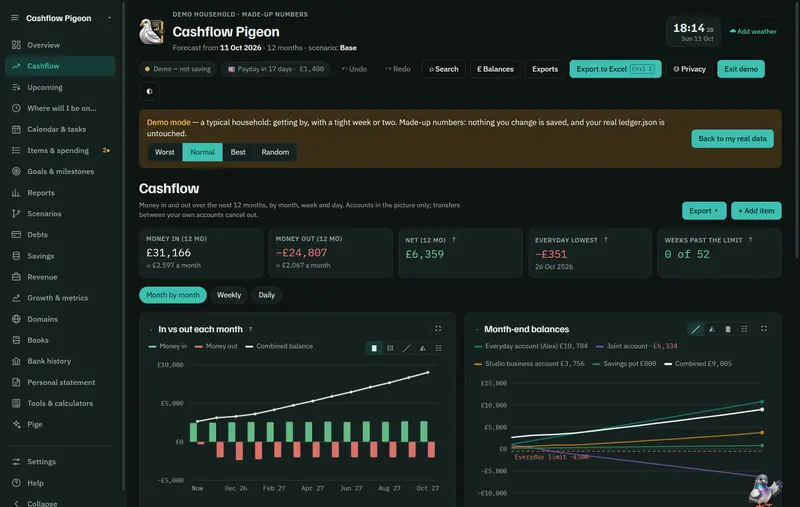800x507 pixels.
Task: Open the Exports button in toolbar
Action: coord(545,69)
